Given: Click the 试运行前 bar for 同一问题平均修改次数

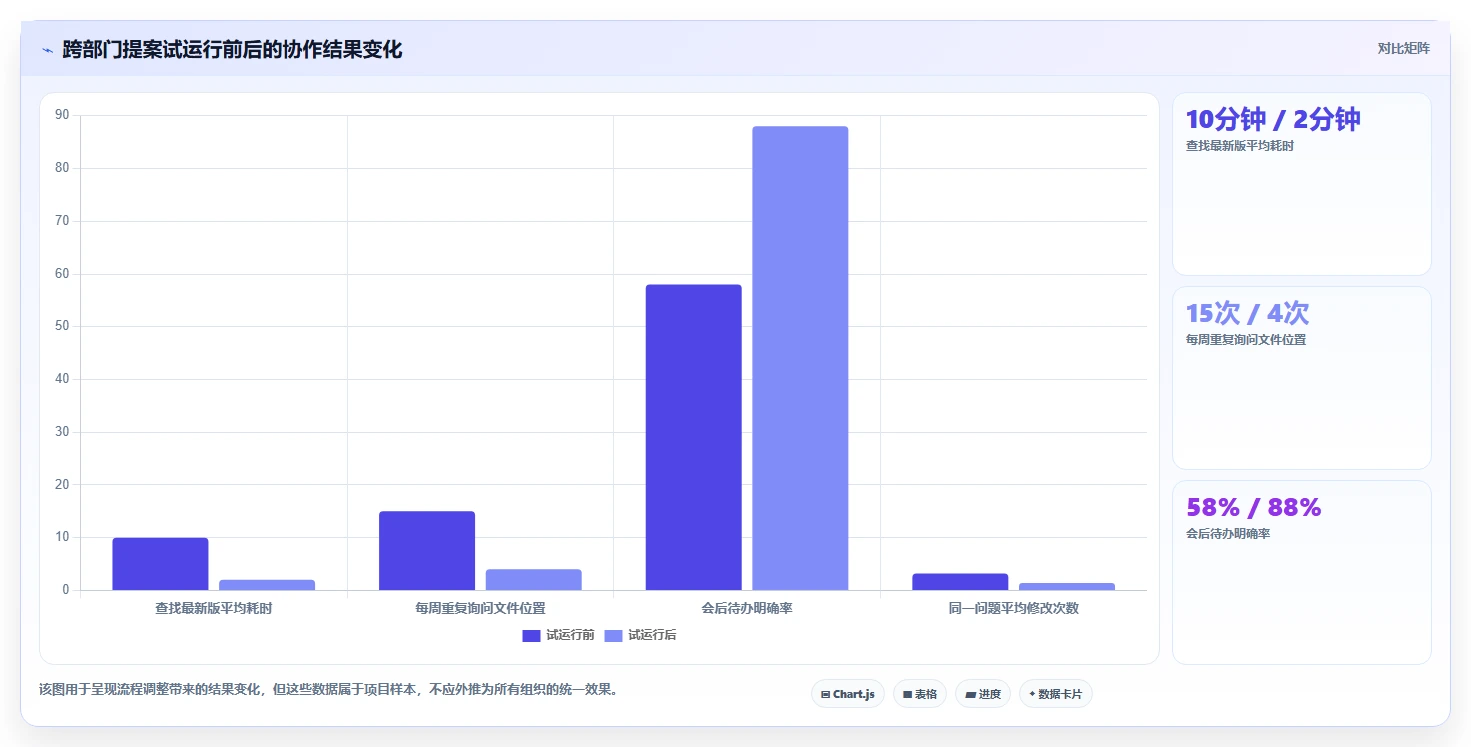Looking at the screenshot, I should pyautogui.click(x=960, y=582).
